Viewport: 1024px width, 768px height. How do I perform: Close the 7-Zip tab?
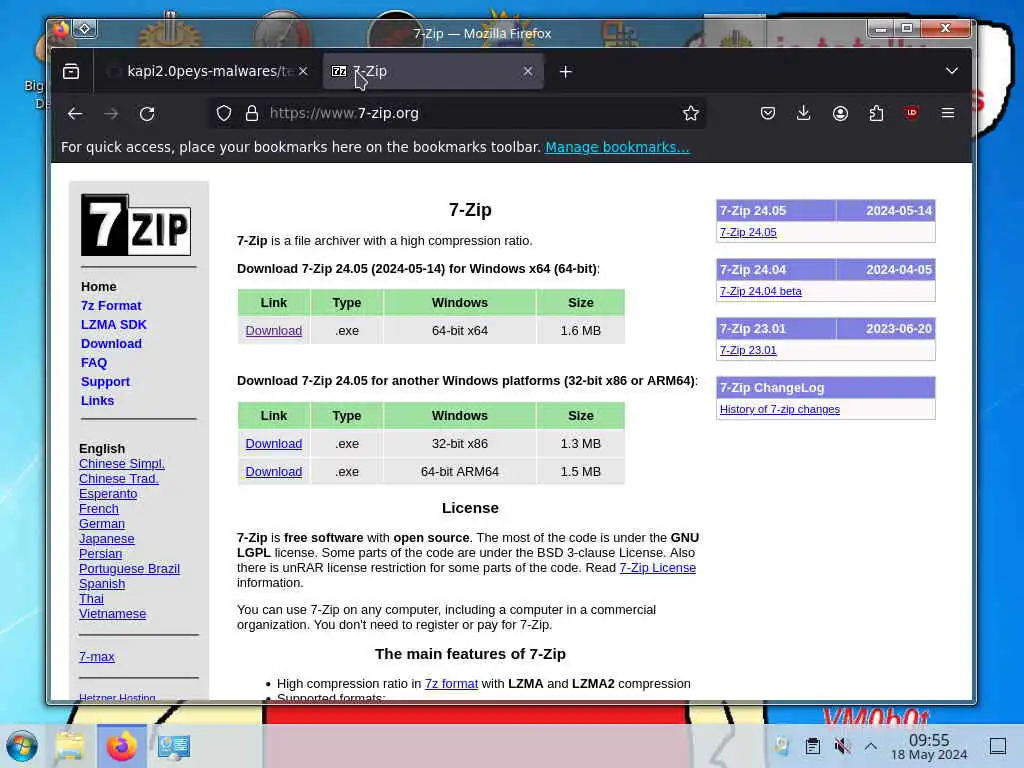coord(528,71)
